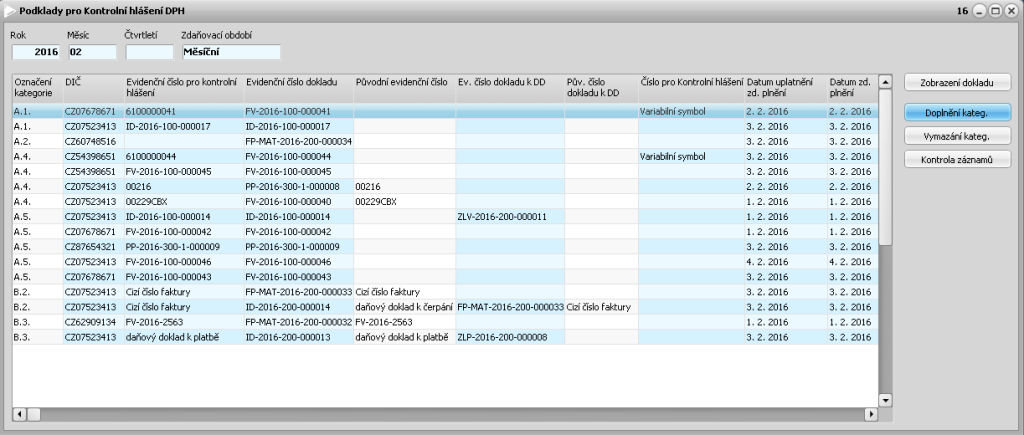Click Označení kategorie column header

[x=35, y=86]
